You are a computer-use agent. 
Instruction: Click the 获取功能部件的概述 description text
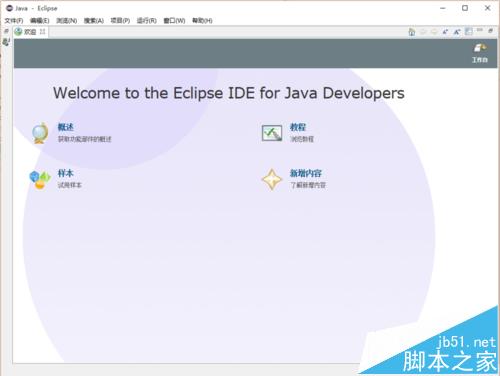[x=85, y=139]
